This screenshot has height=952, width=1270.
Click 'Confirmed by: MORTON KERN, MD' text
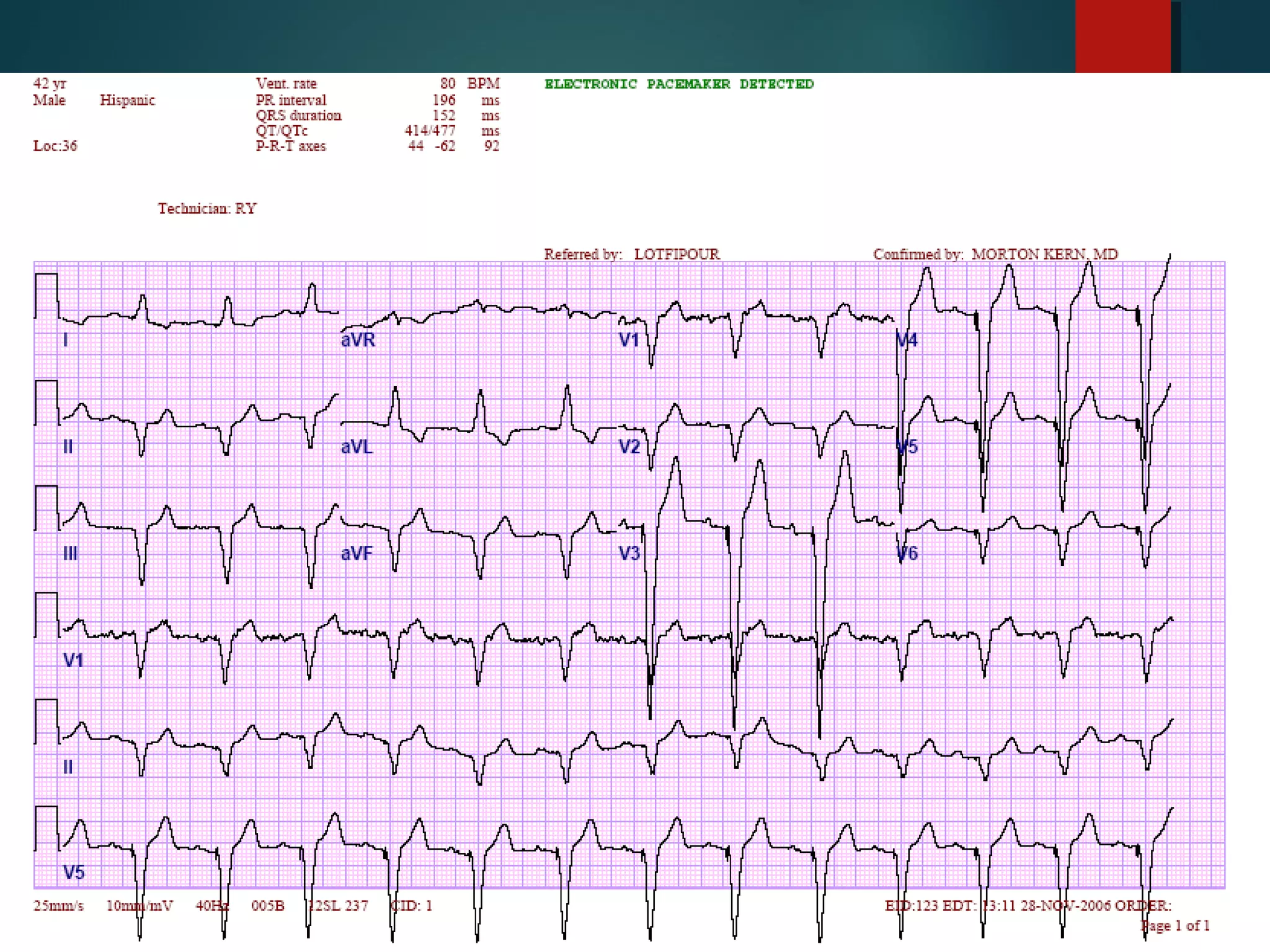[995, 254]
